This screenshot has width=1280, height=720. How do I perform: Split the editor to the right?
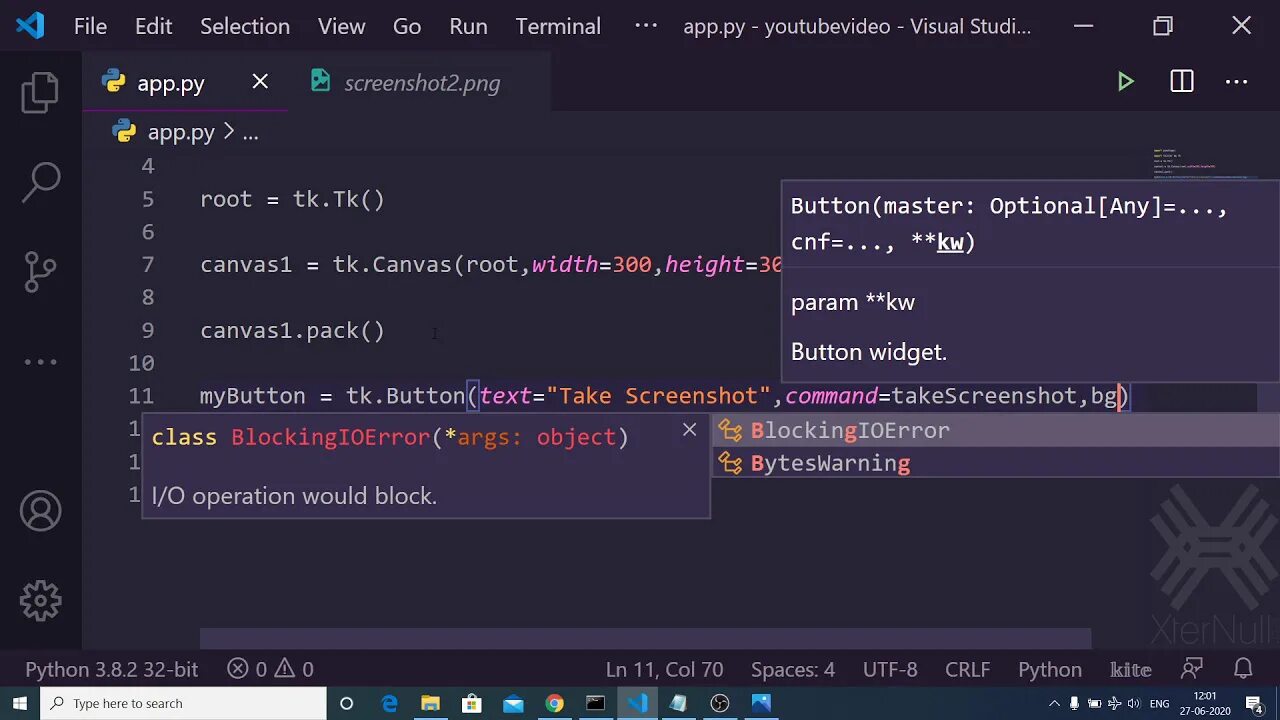tap(1182, 82)
